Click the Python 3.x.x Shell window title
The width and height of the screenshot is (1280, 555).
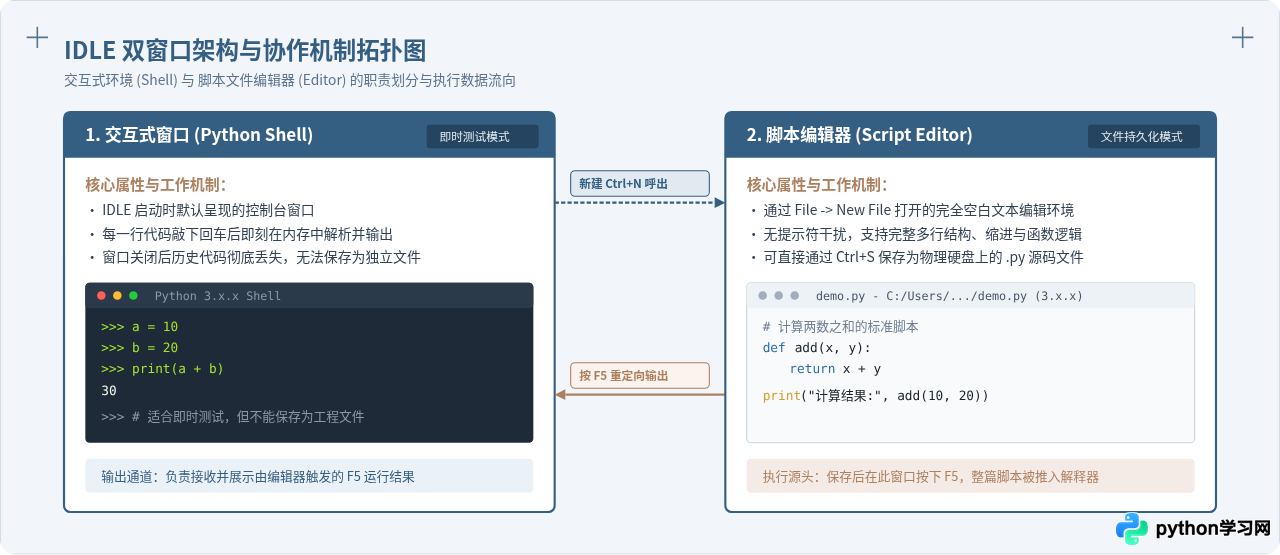click(218, 296)
